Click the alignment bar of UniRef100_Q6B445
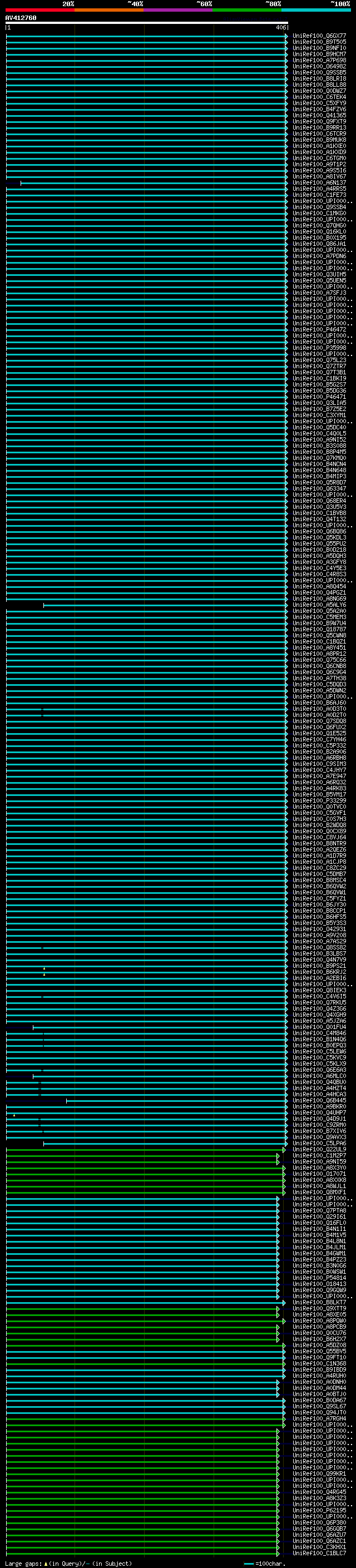The image size is (356, 1568). click(x=176, y=1101)
